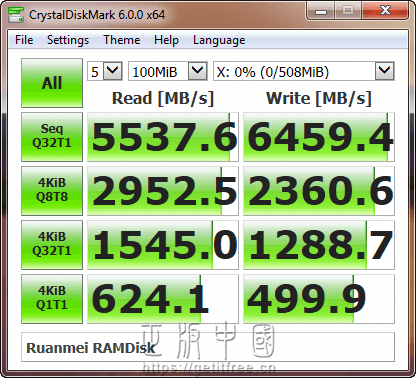
Task: Click the CrystalDiskMark title bar app icon
Action: 15,14
